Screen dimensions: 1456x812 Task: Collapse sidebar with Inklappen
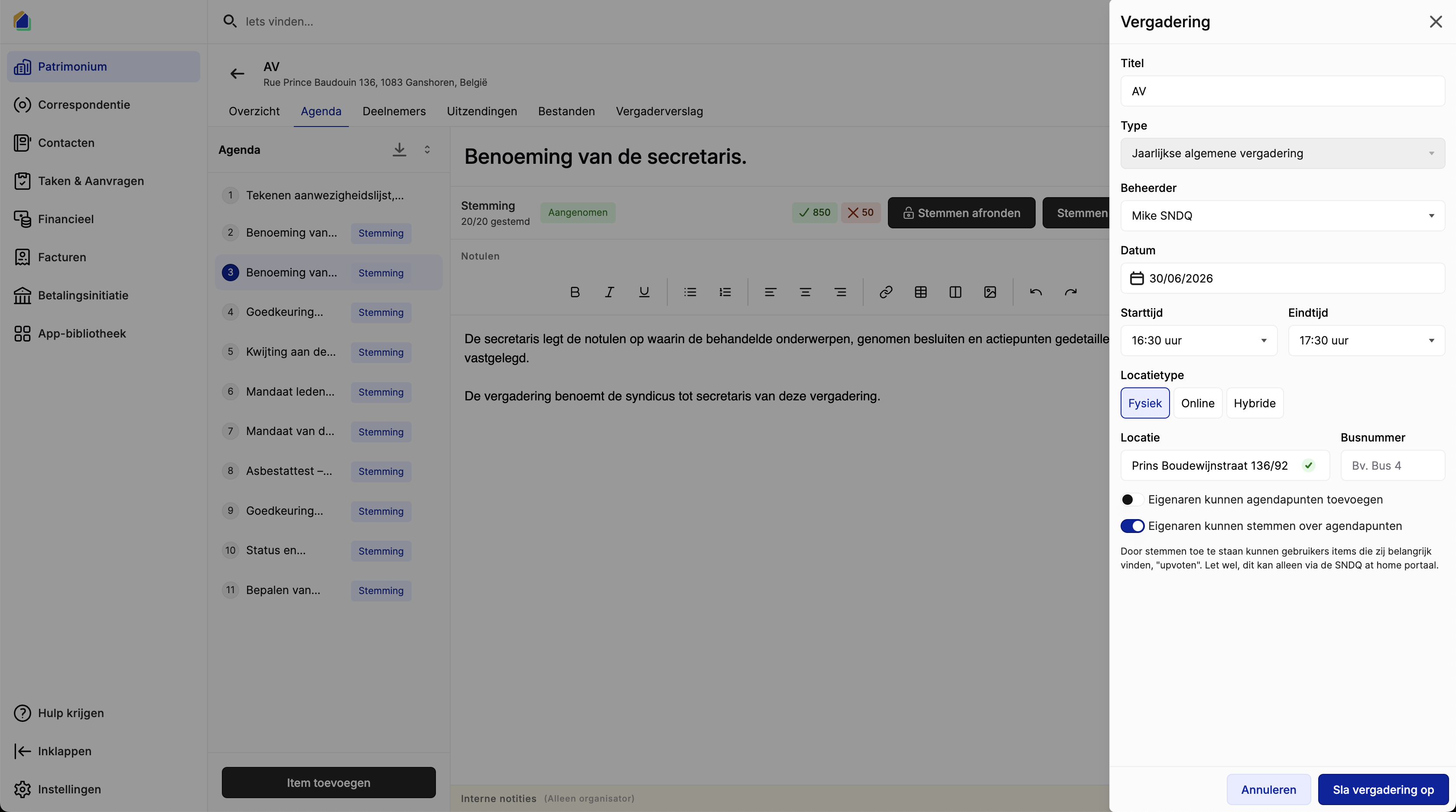click(x=104, y=751)
